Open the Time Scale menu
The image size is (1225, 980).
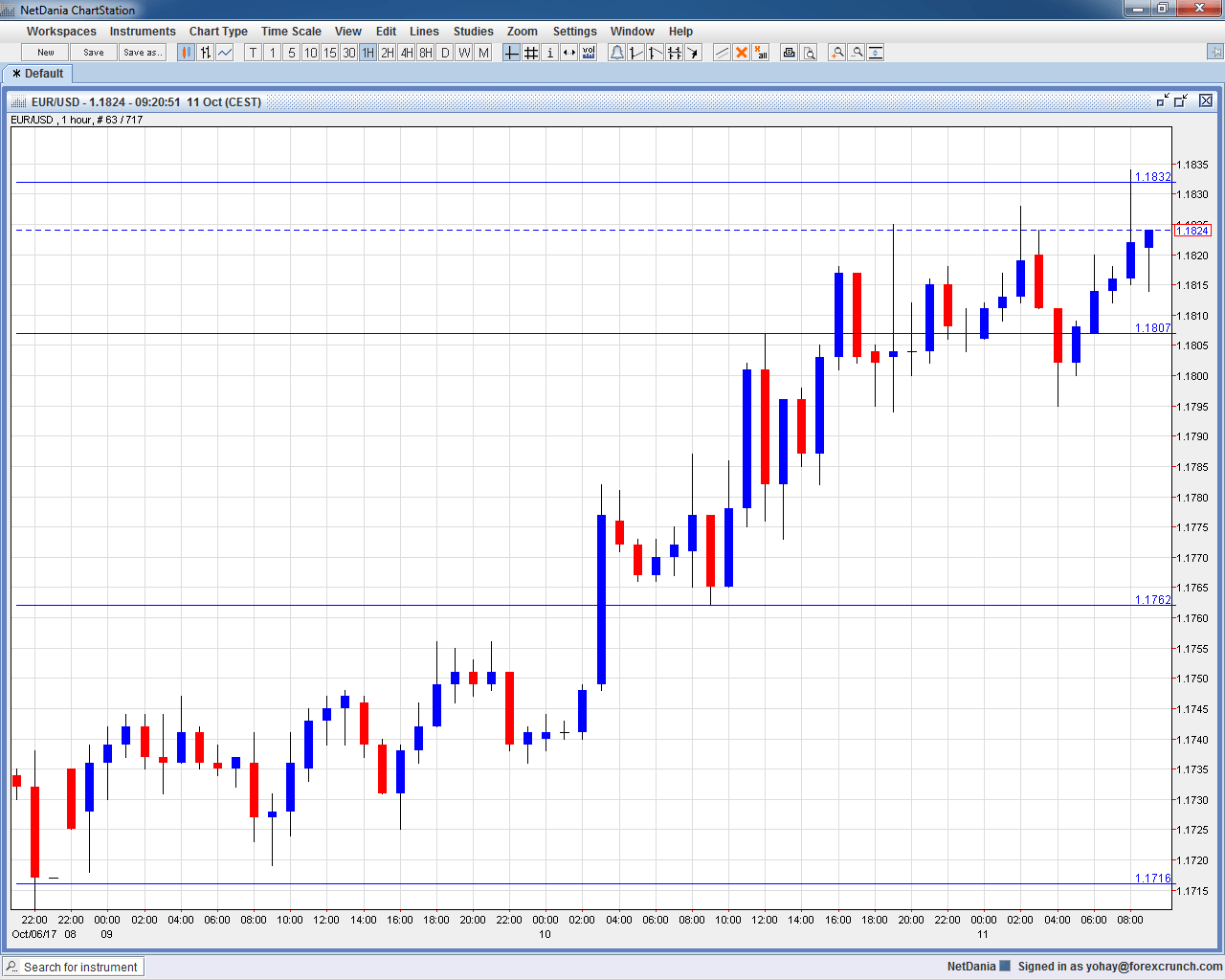(x=291, y=32)
